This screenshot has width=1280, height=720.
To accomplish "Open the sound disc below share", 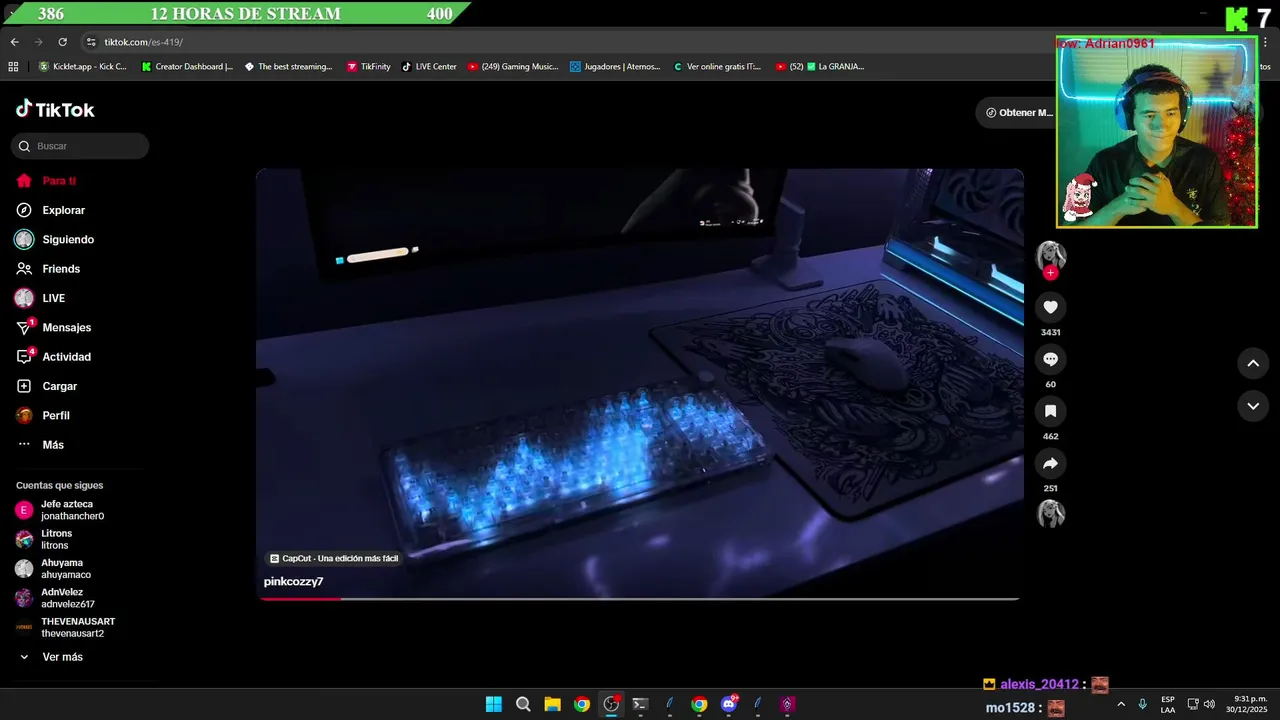I will [1050, 514].
